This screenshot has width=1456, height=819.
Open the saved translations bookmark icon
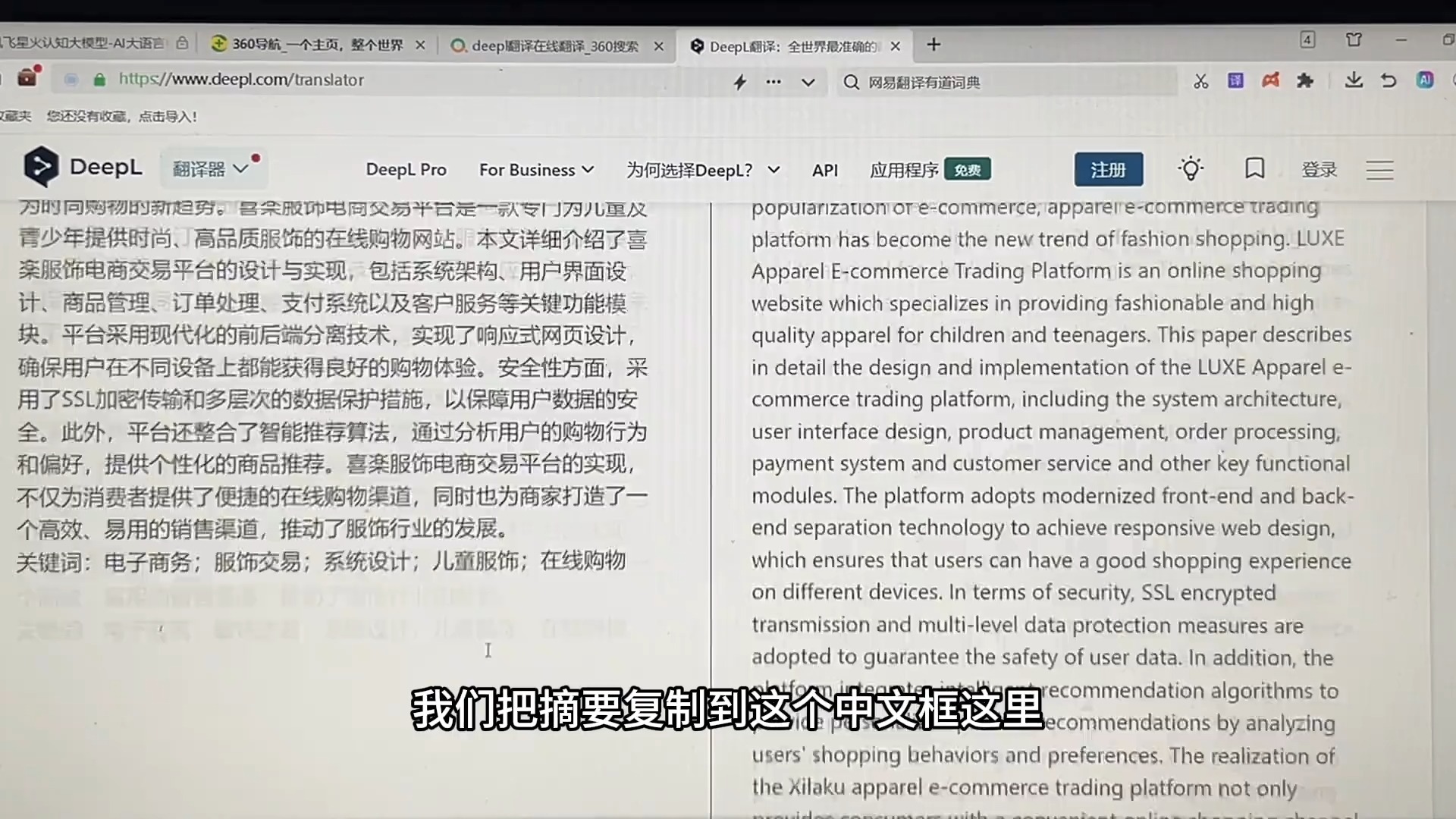[1255, 168]
